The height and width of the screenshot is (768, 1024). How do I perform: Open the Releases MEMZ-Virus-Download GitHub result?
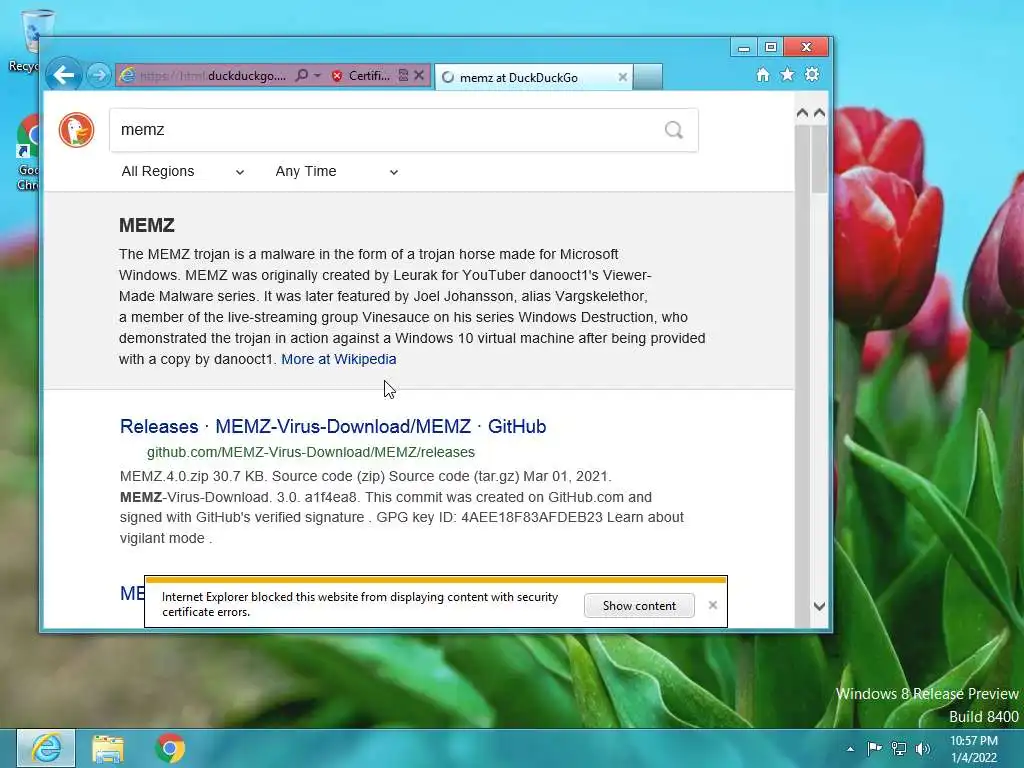click(x=333, y=426)
